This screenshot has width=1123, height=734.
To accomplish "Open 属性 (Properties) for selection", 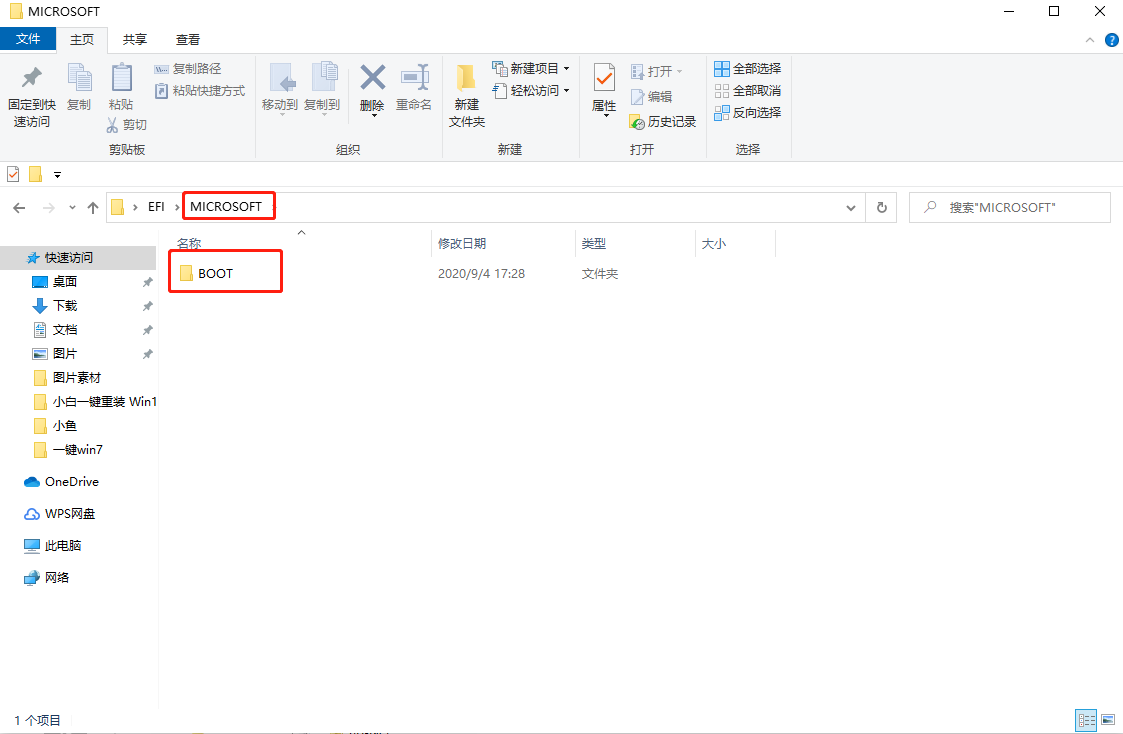I will pos(604,90).
